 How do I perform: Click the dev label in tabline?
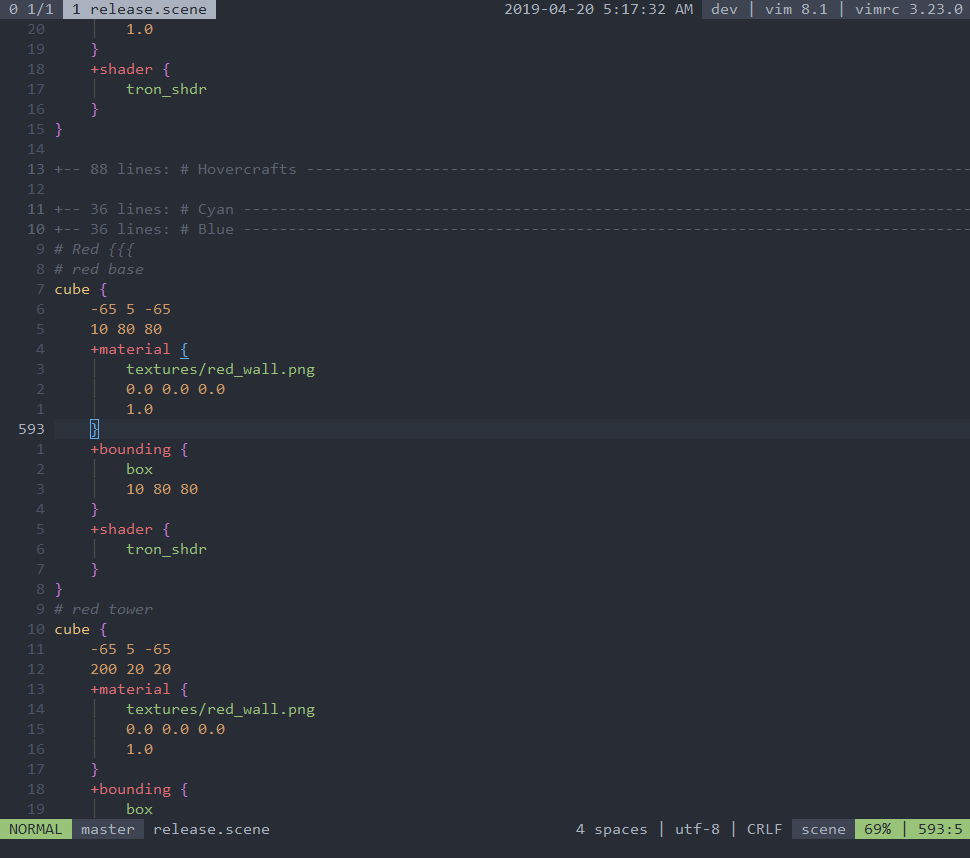tap(724, 9)
